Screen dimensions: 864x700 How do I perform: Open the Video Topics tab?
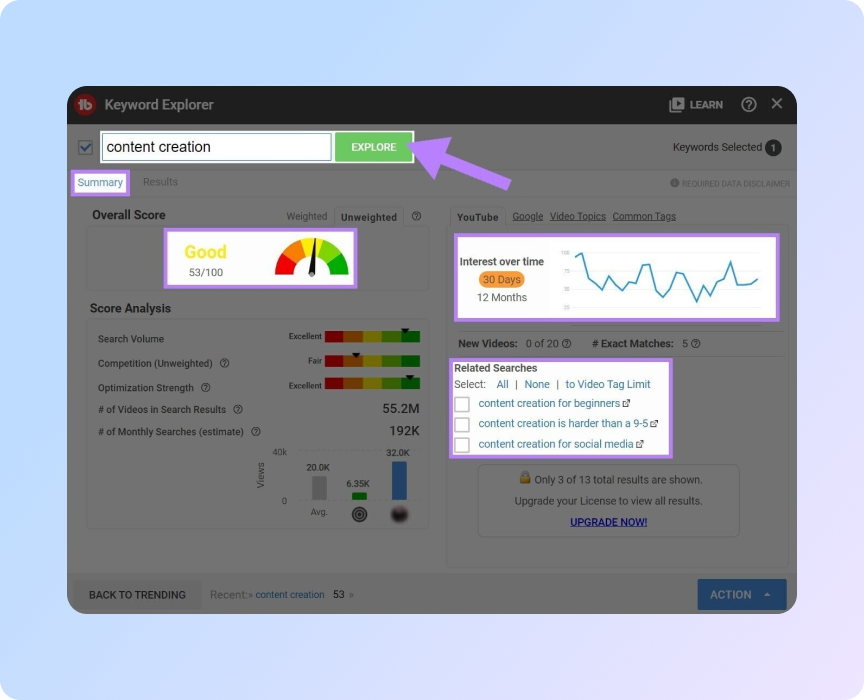(x=577, y=216)
